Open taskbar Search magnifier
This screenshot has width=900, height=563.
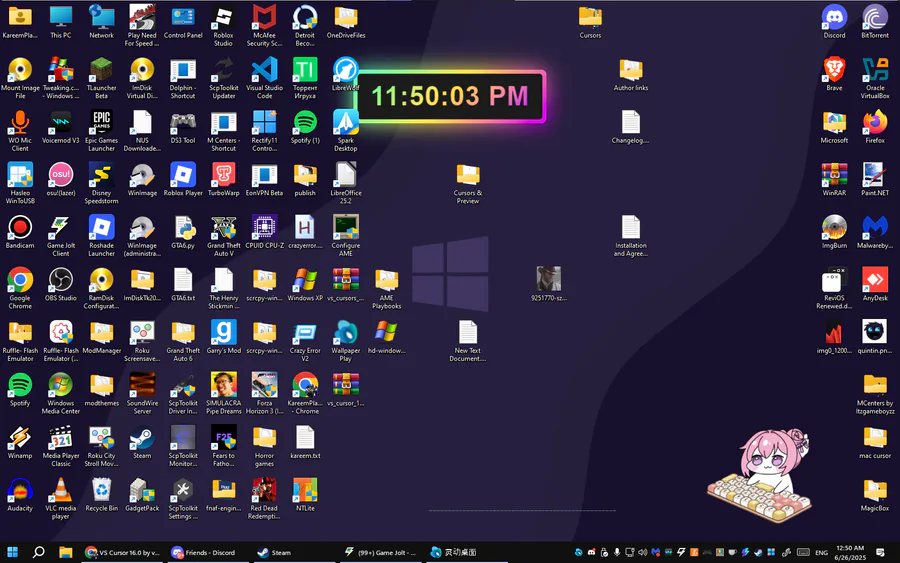click(x=38, y=552)
